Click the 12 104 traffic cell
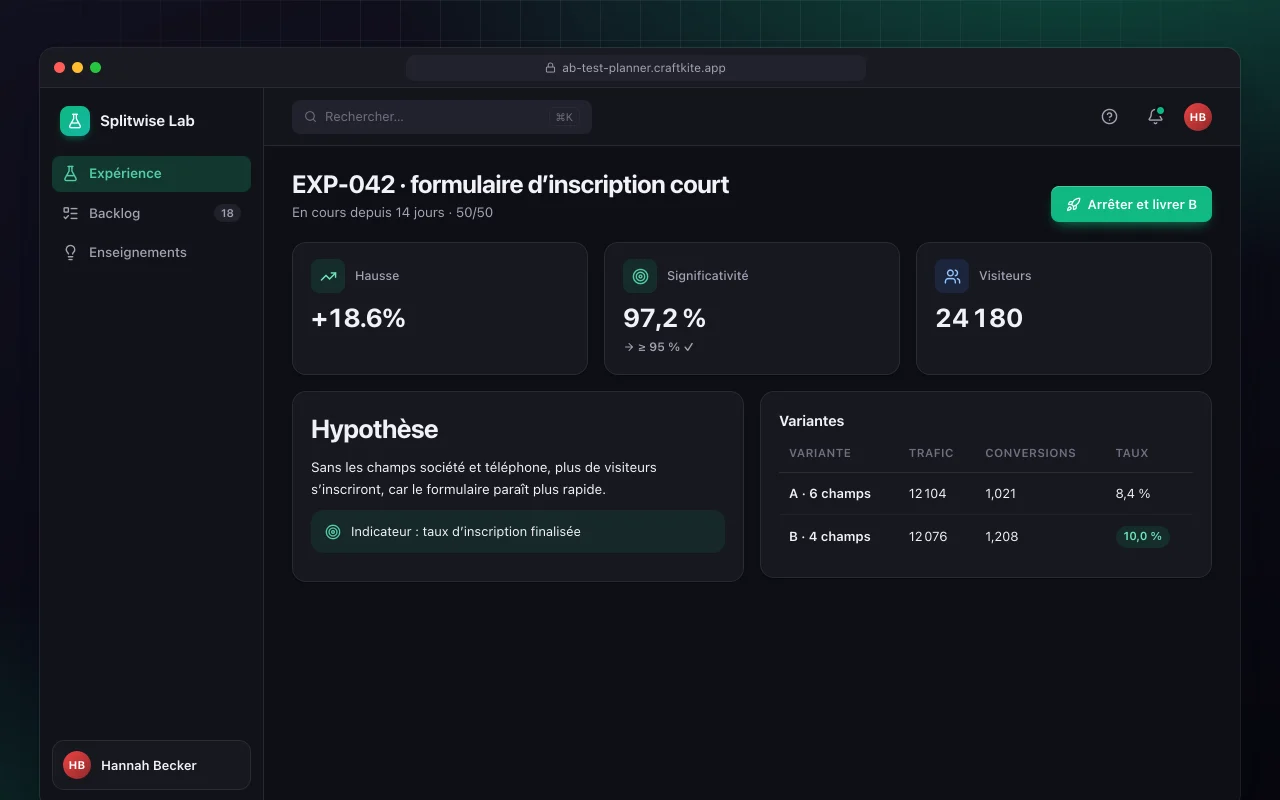 pos(927,494)
